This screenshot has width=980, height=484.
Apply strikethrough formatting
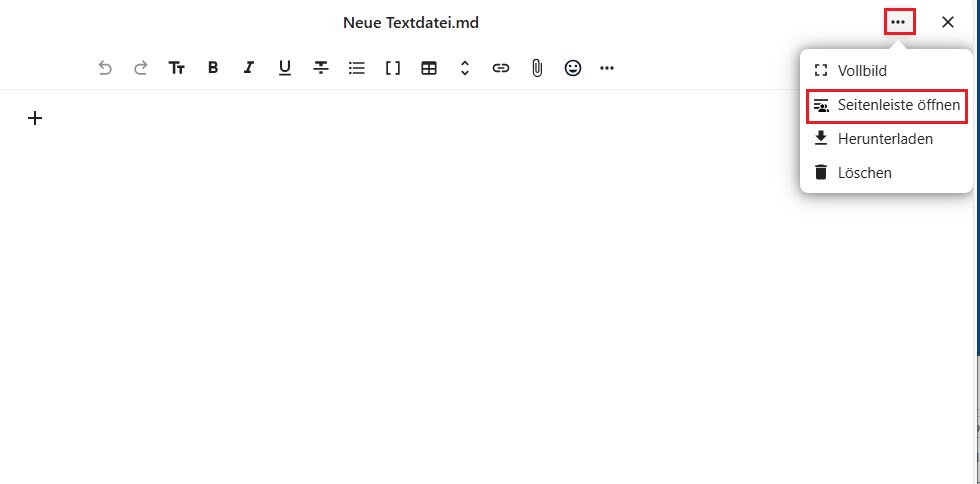point(321,68)
